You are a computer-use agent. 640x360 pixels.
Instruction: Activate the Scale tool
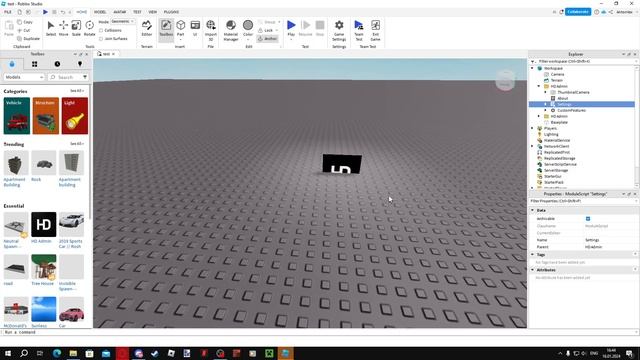tap(76, 28)
